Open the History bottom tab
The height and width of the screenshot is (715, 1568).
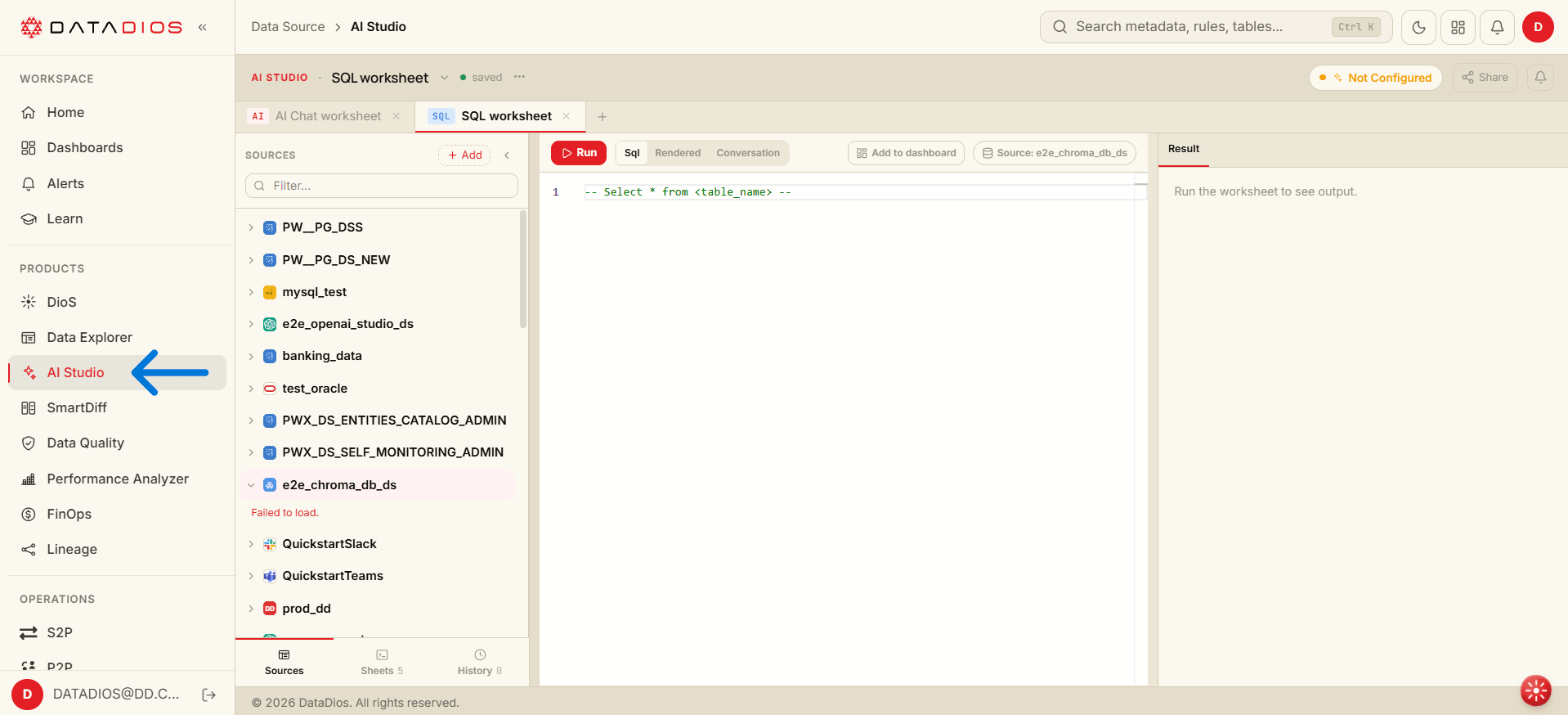coord(480,663)
